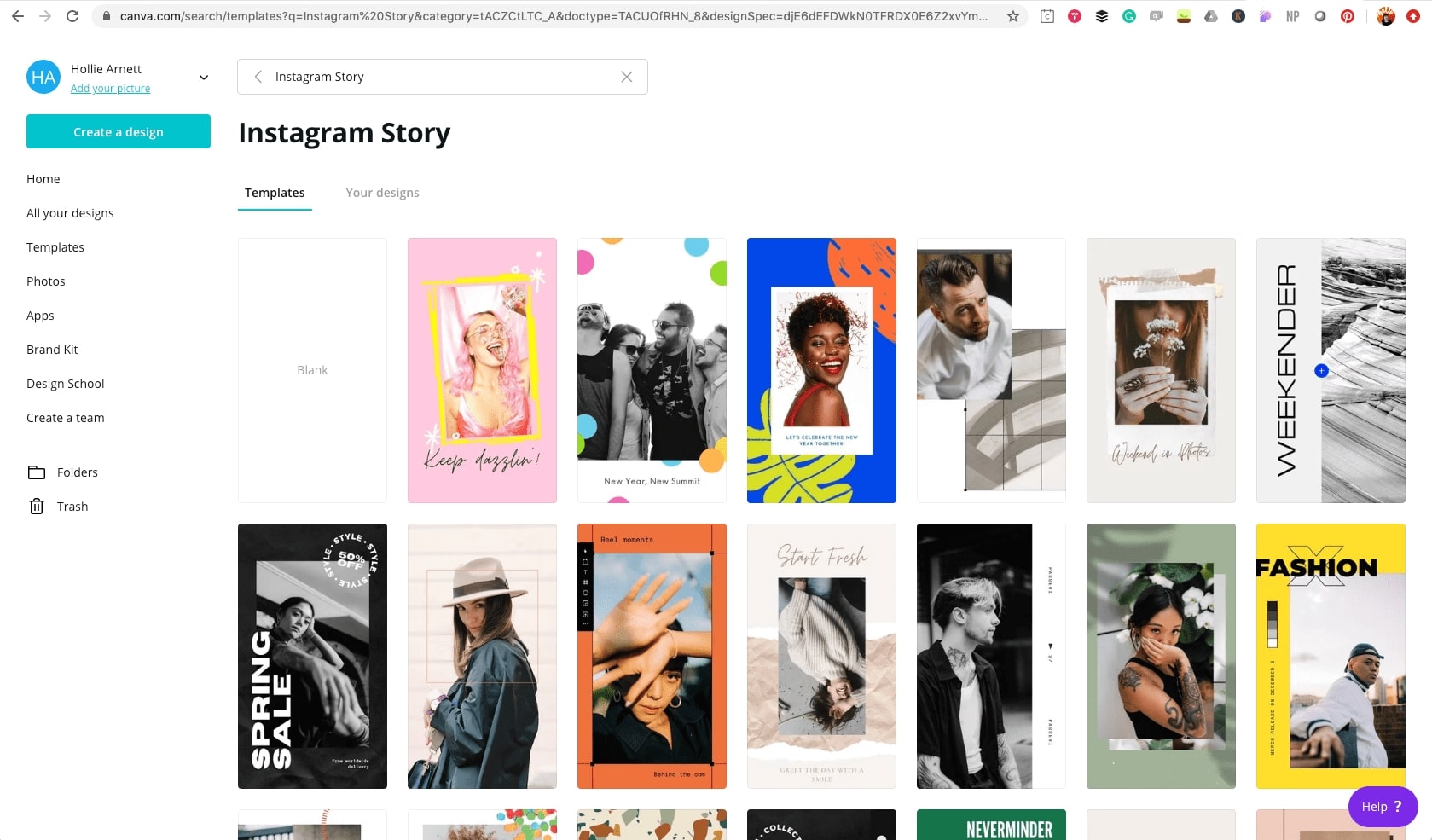Click inside the Instagram Story search field
Image resolution: width=1432 pixels, height=840 pixels.
click(x=443, y=77)
